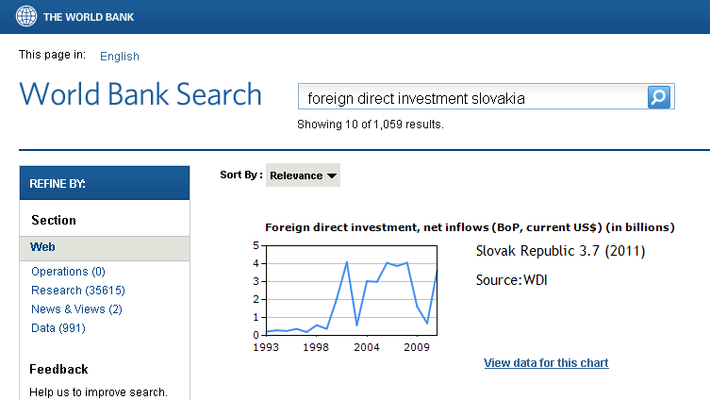This screenshot has width=710, height=400.
Task: Click the Showing 10 of 1,059 results text
Action: tap(370, 125)
